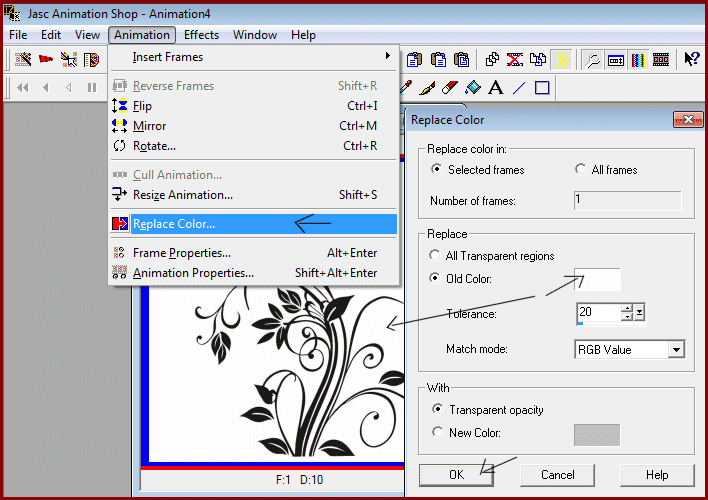Select the Rectangle shape tool
Screen dimensions: 708x500
click(x=542, y=88)
